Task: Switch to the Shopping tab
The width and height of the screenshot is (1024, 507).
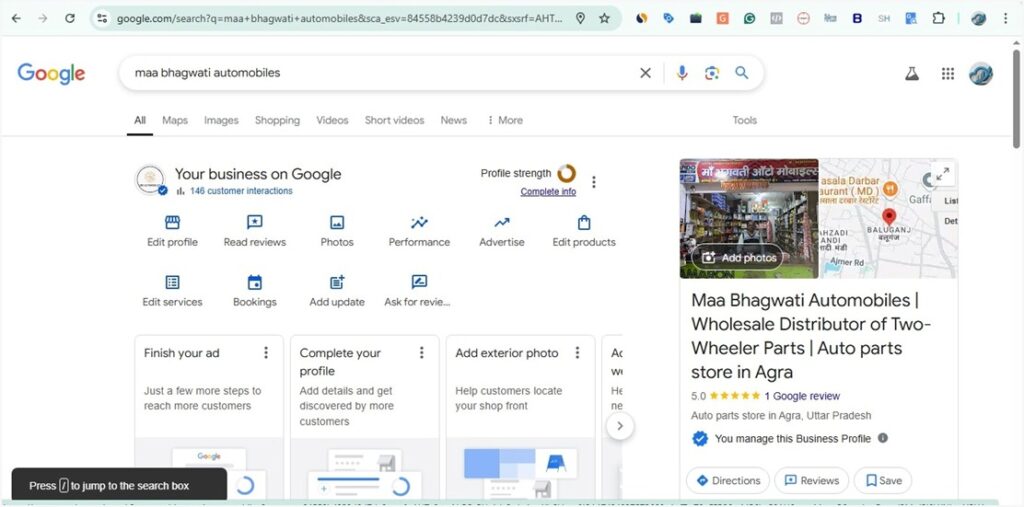Action: click(x=278, y=120)
